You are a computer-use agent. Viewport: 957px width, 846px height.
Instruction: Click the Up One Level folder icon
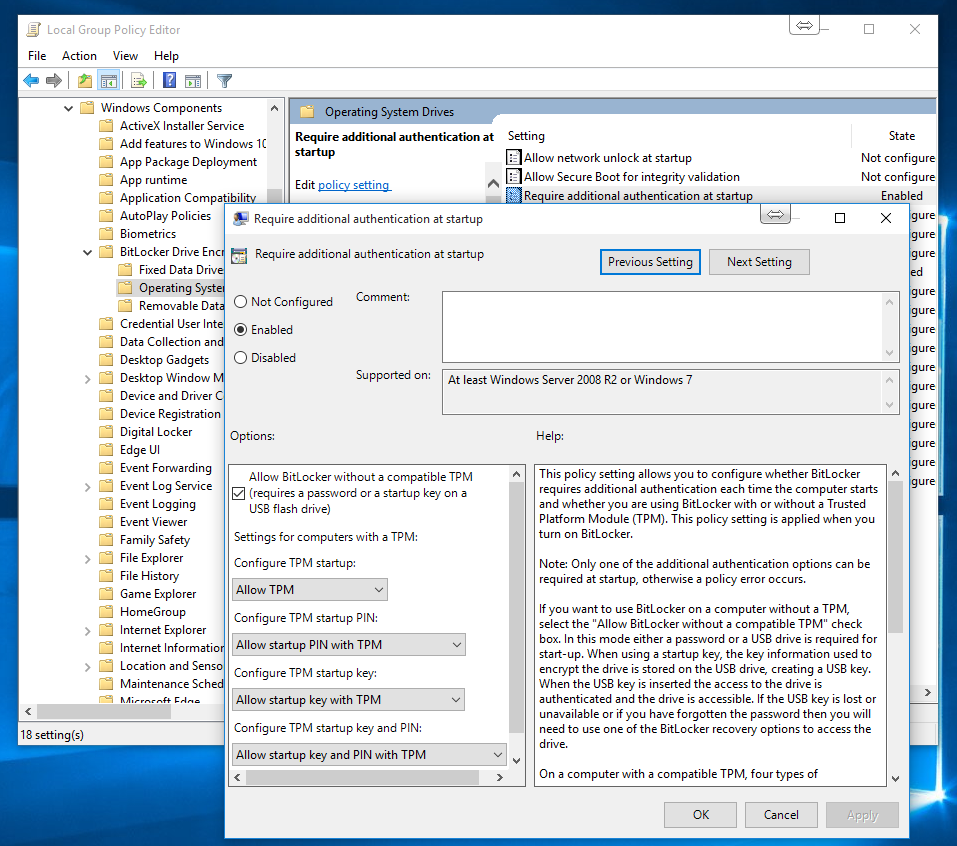click(x=85, y=81)
